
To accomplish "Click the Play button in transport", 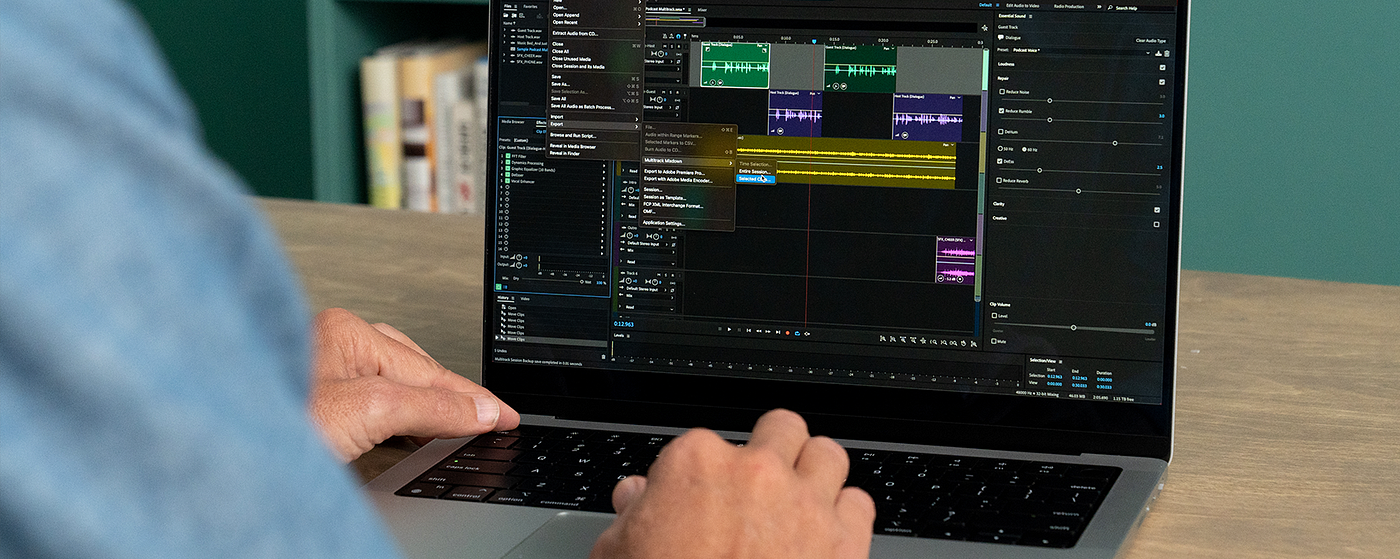I will (729, 329).
